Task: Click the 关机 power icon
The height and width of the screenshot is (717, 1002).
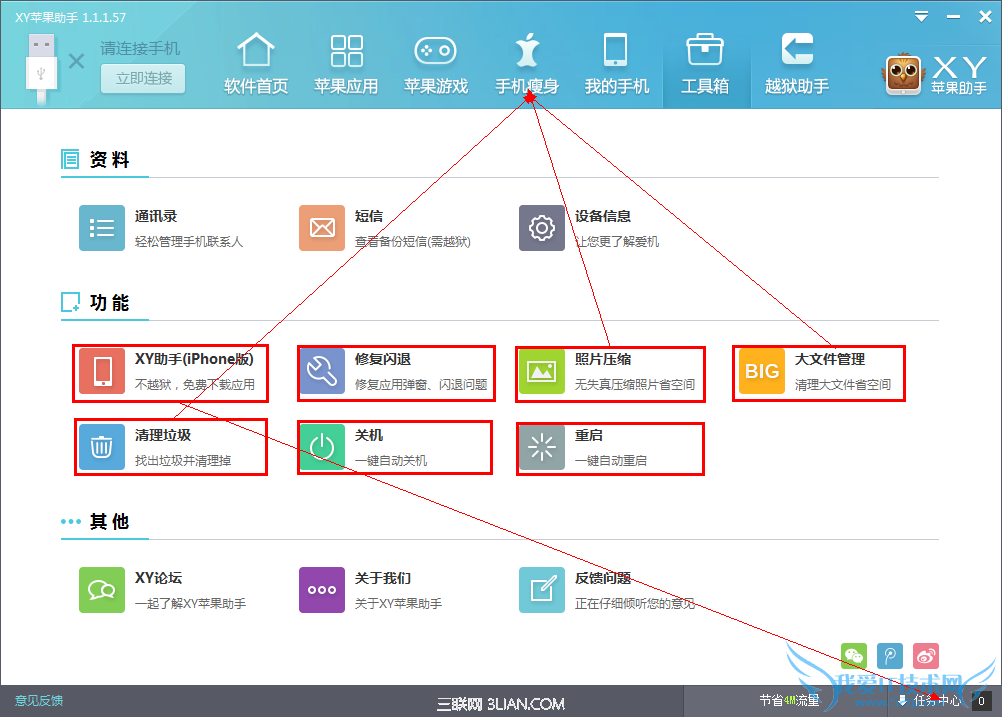Action: pyautogui.click(x=321, y=447)
